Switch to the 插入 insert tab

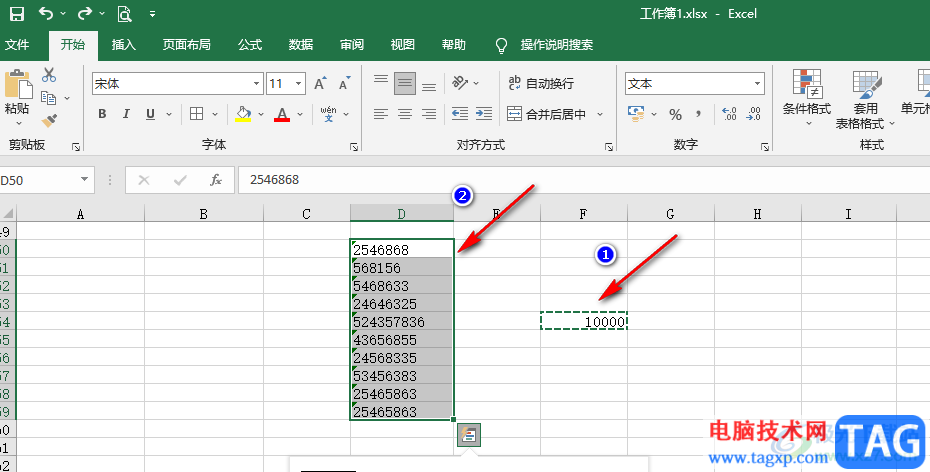[123, 44]
